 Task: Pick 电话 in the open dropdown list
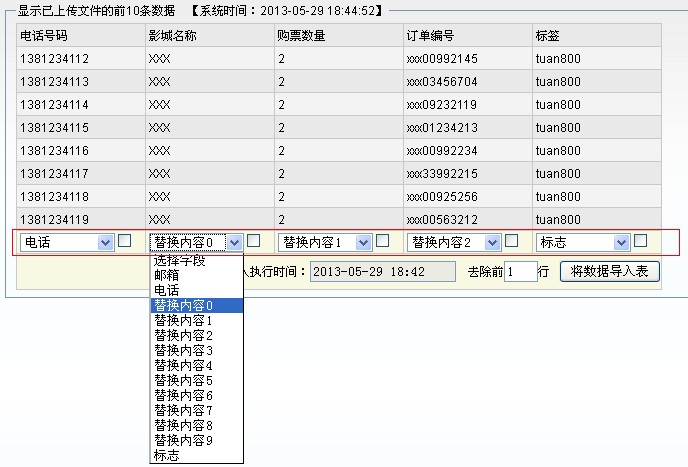[x=166, y=290]
